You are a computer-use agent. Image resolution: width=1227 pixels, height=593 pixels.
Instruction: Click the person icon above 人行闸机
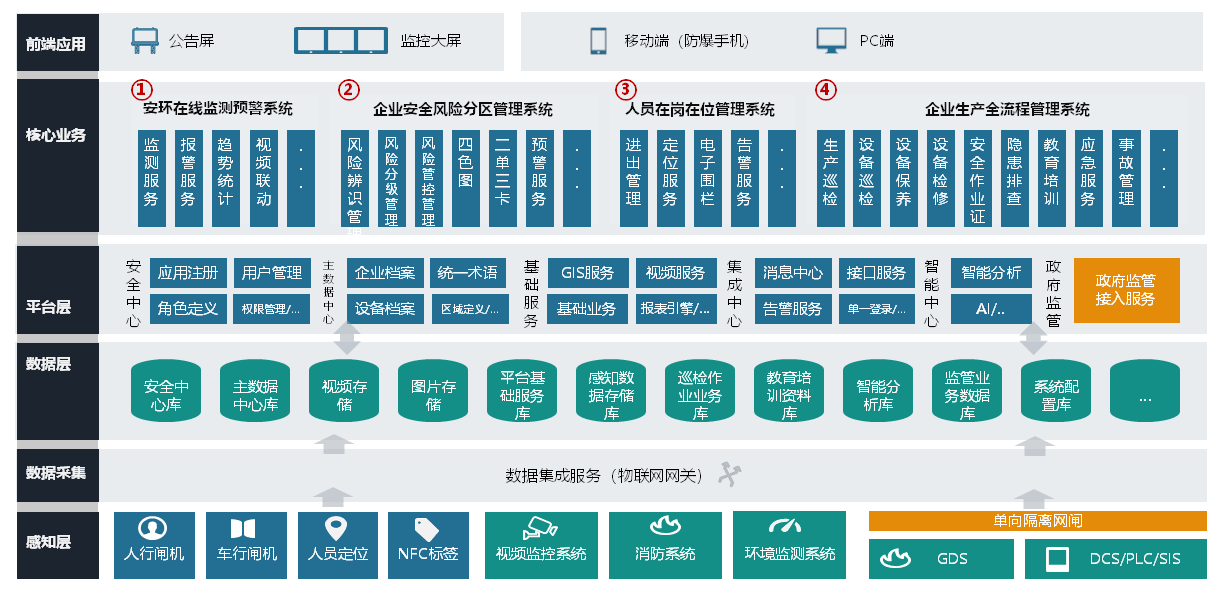(x=152, y=528)
